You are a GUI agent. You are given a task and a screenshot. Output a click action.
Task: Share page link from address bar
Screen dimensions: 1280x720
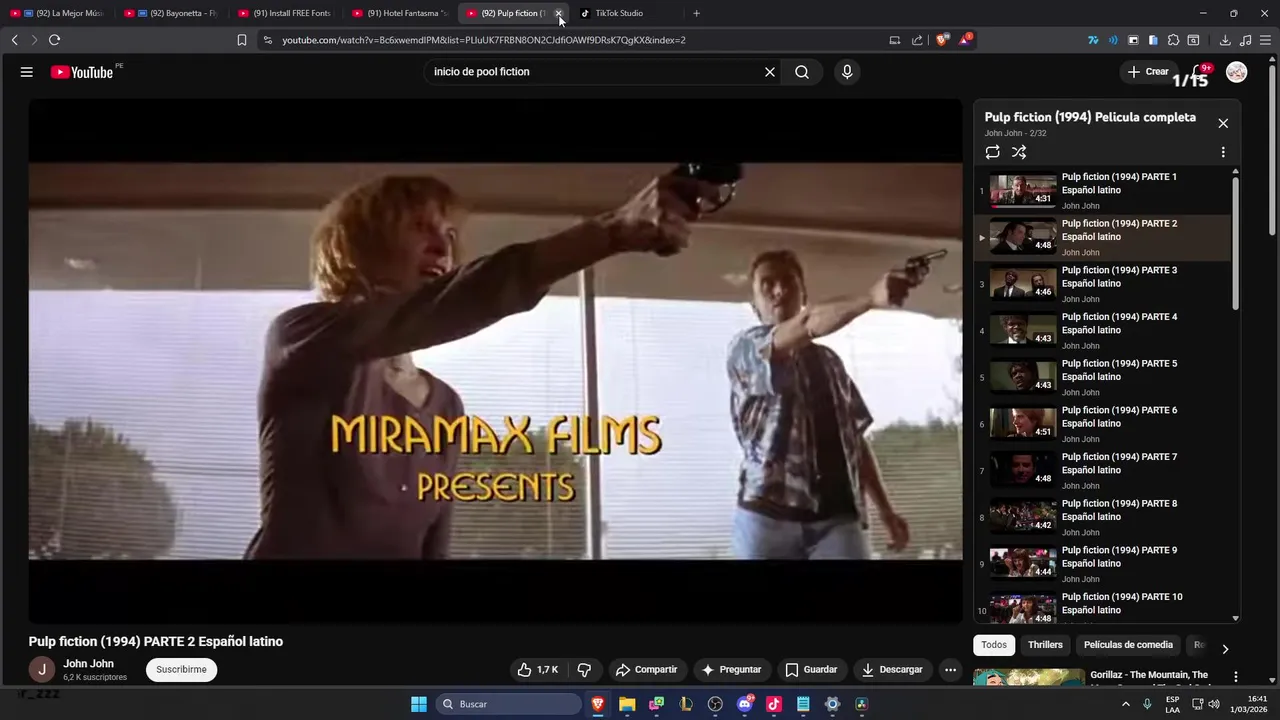pos(917,40)
